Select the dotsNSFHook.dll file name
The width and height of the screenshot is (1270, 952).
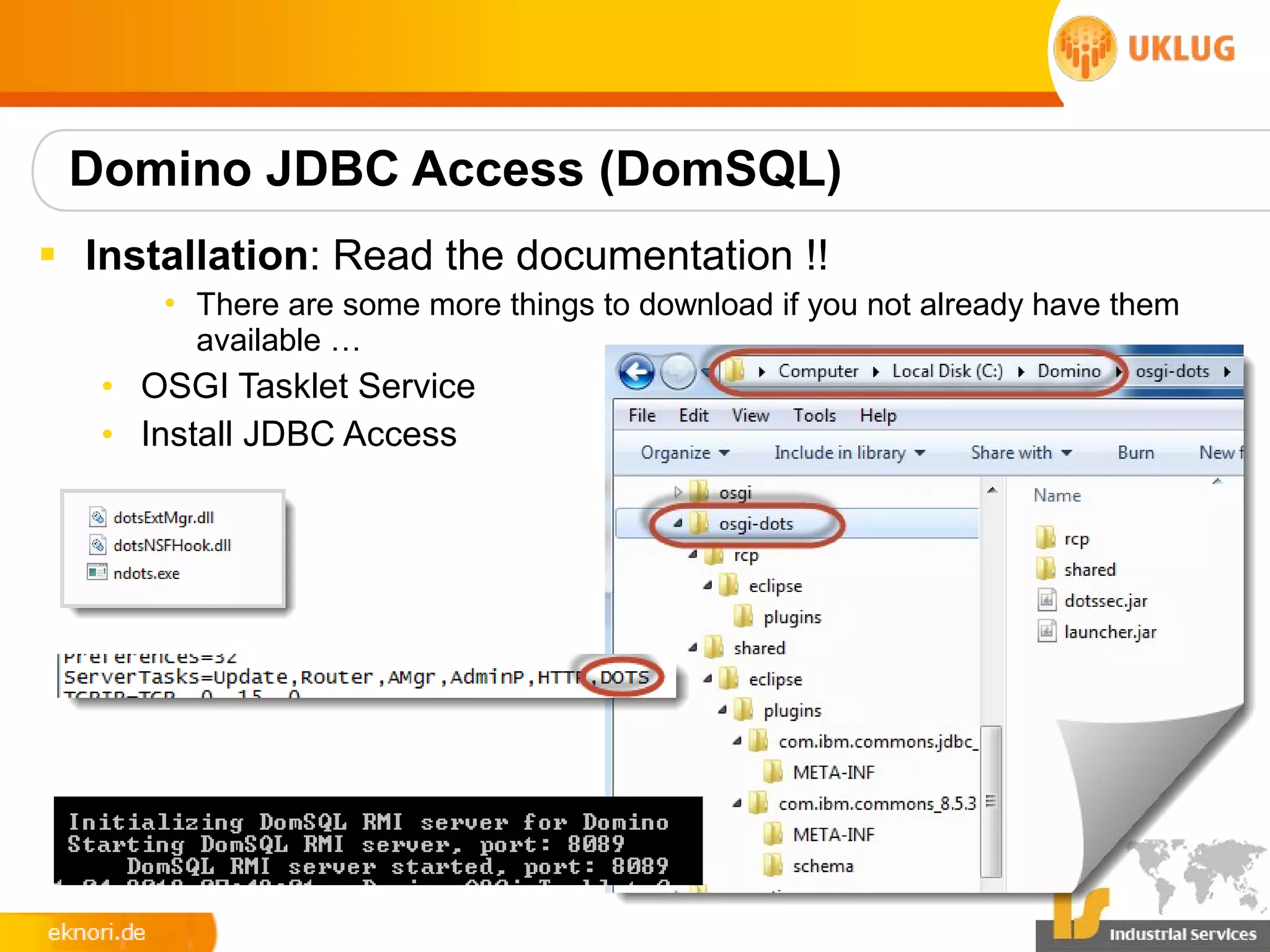tap(172, 545)
